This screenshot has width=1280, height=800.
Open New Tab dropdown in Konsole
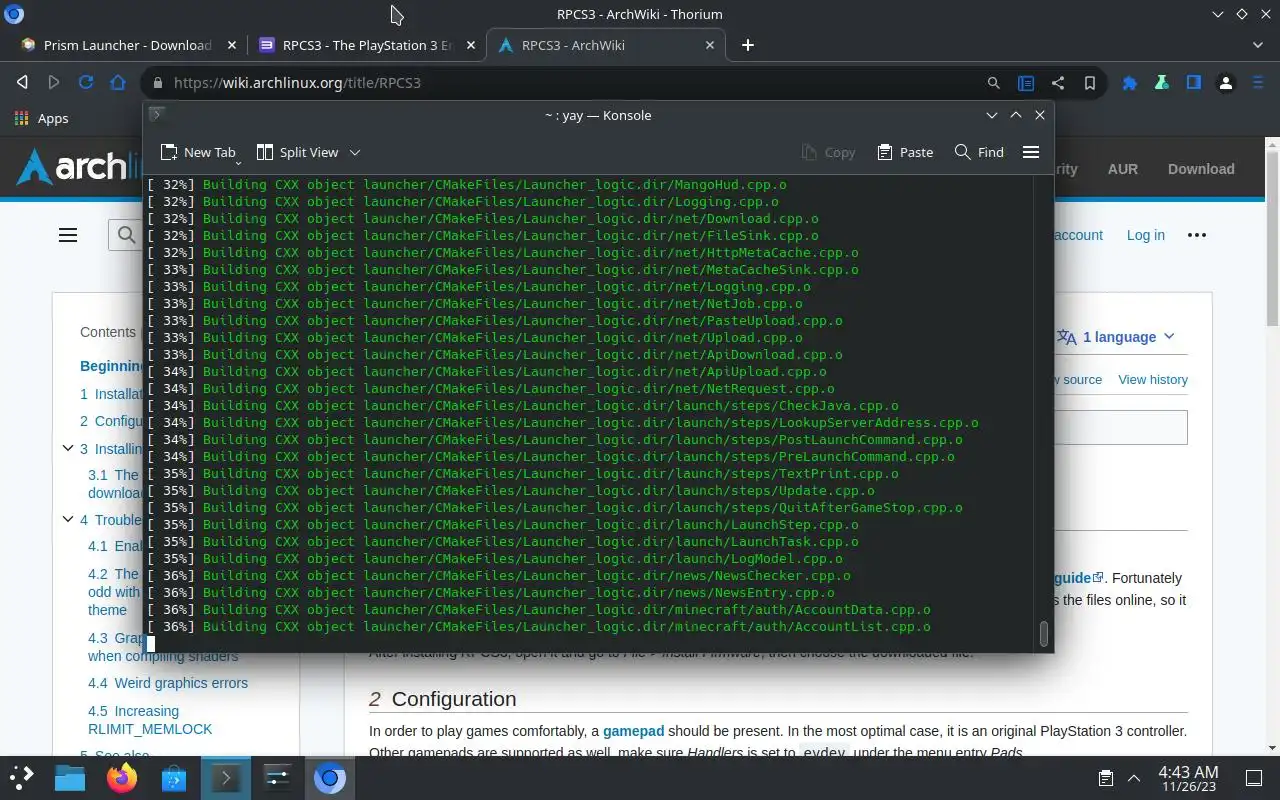click(199, 152)
